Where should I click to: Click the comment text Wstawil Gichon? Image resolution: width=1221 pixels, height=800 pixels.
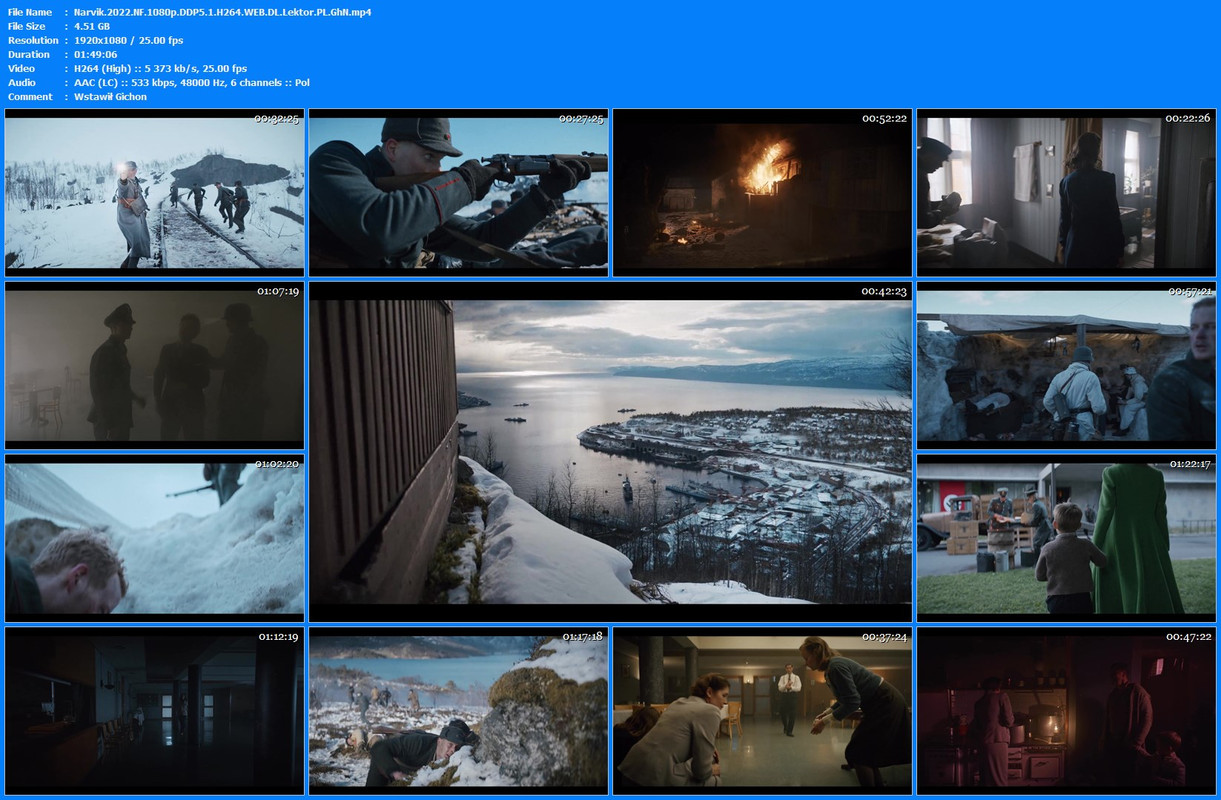(x=110, y=96)
